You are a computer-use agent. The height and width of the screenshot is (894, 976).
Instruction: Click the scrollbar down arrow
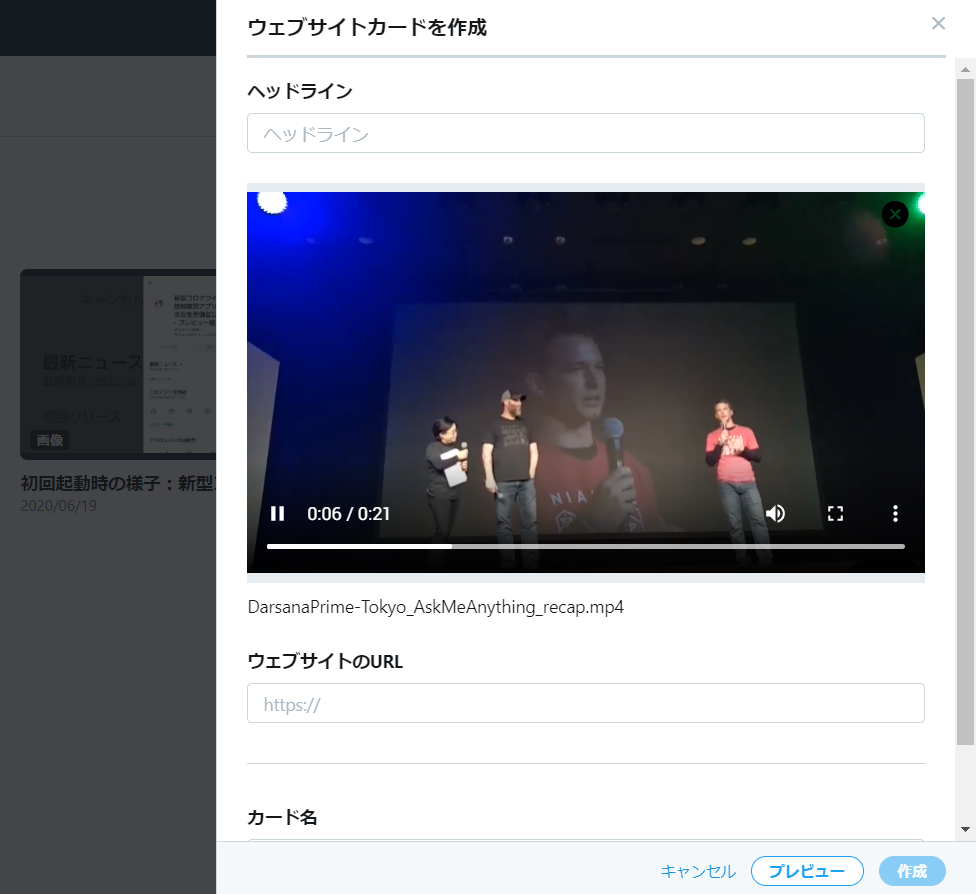click(965, 829)
